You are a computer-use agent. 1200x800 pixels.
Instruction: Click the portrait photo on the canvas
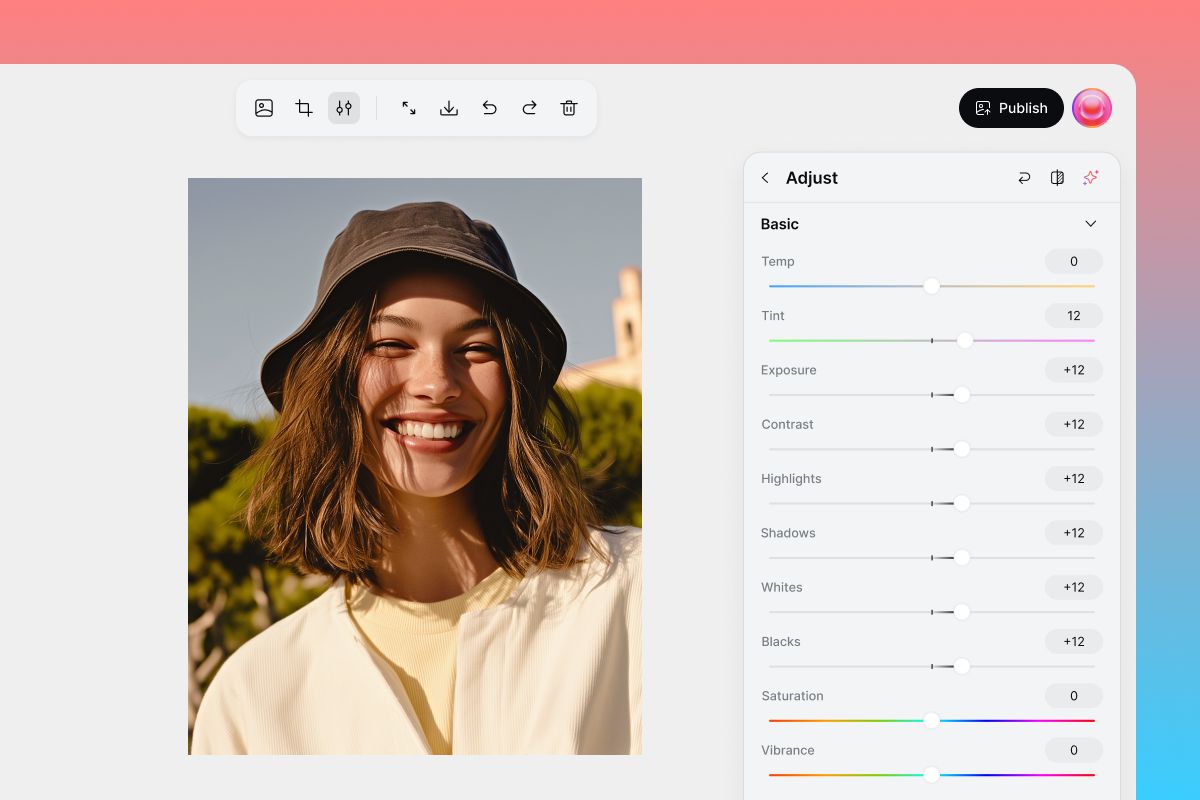(x=415, y=466)
